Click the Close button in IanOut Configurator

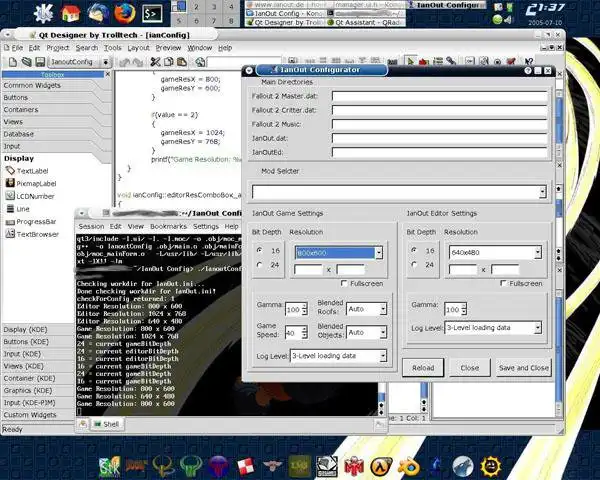click(x=470, y=367)
